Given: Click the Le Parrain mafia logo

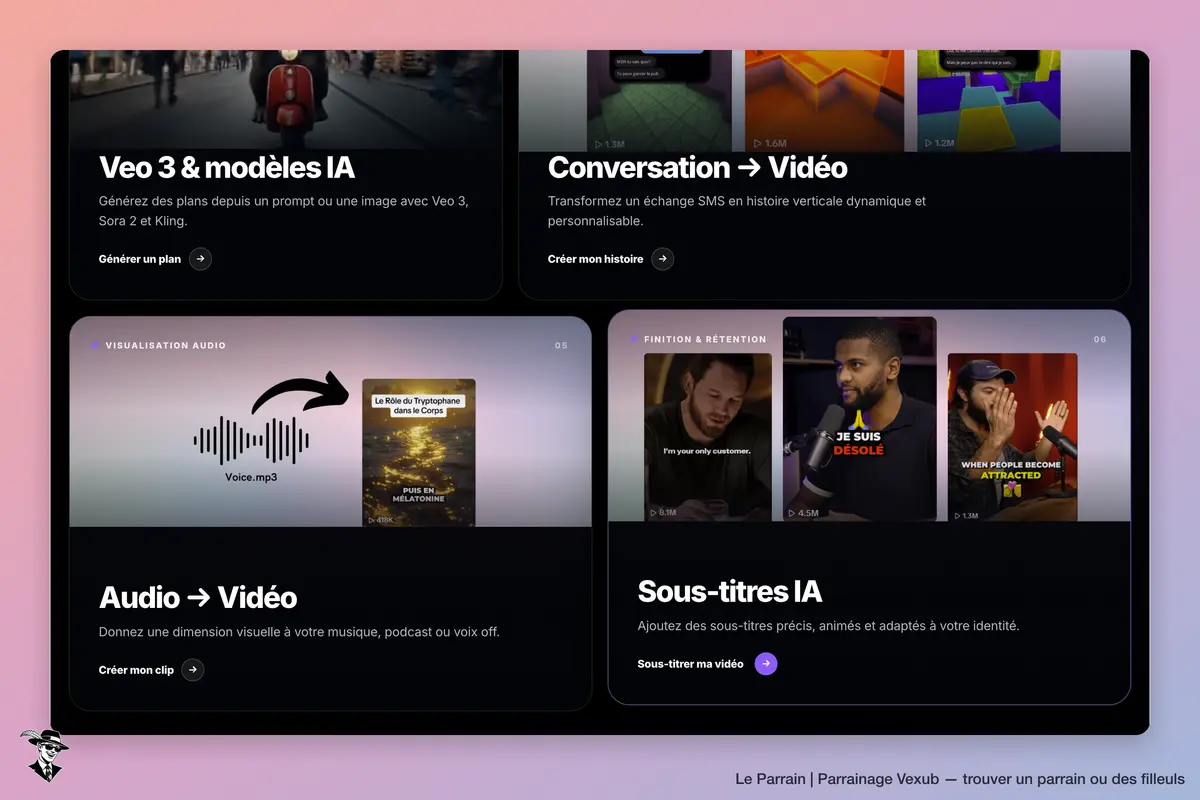Looking at the screenshot, I should pyautogui.click(x=42, y=756).
